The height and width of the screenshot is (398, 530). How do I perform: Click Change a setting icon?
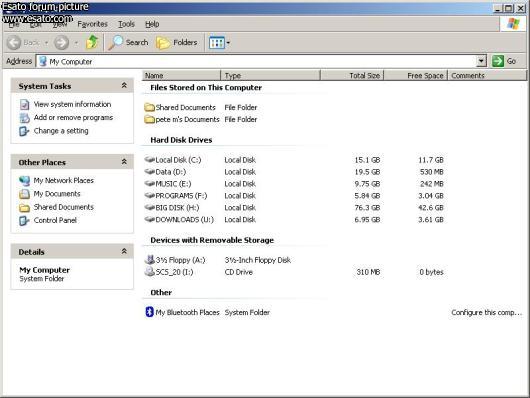(x=24, y=131)
